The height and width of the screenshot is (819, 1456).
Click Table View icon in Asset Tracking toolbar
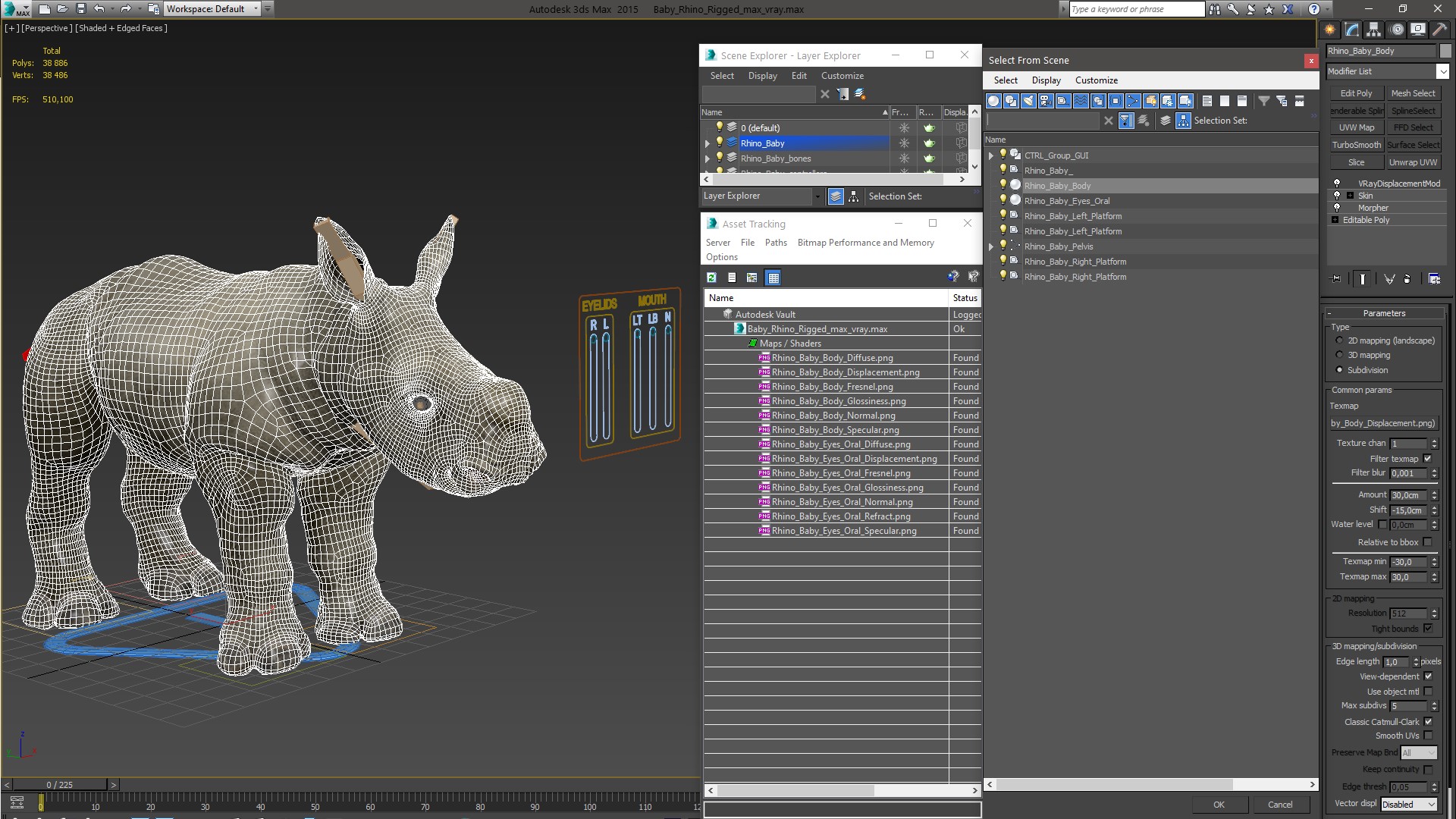(x=773, y=278)
